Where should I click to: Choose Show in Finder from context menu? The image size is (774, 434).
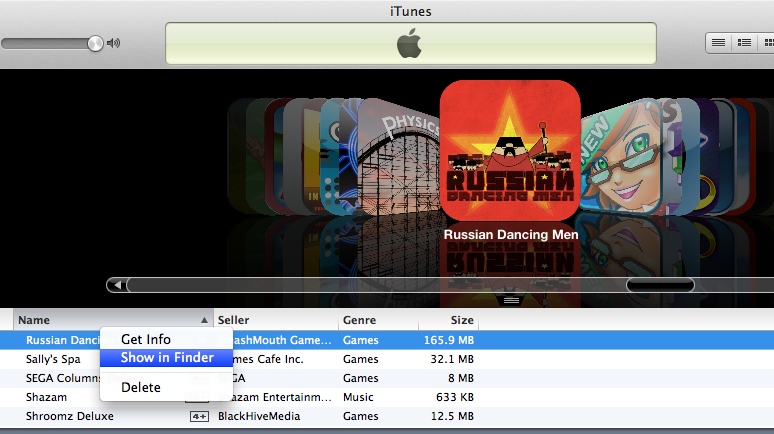166,358
